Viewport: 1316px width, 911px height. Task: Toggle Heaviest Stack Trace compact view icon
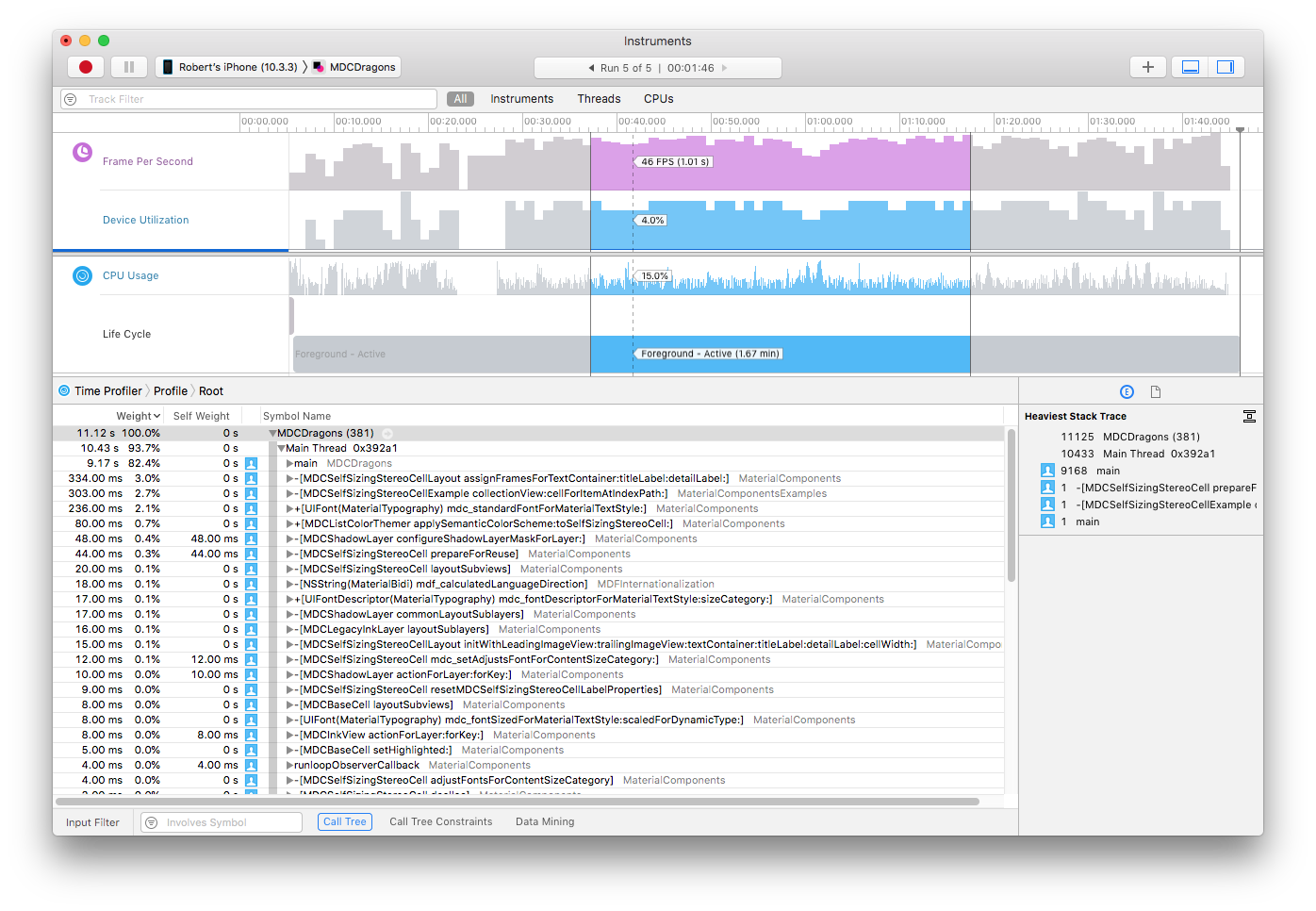(1249, 416)
